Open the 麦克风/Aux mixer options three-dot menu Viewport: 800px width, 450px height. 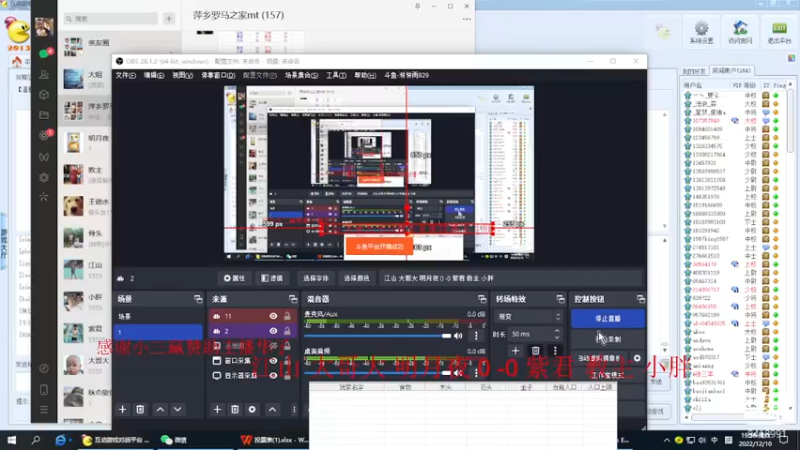476,336
